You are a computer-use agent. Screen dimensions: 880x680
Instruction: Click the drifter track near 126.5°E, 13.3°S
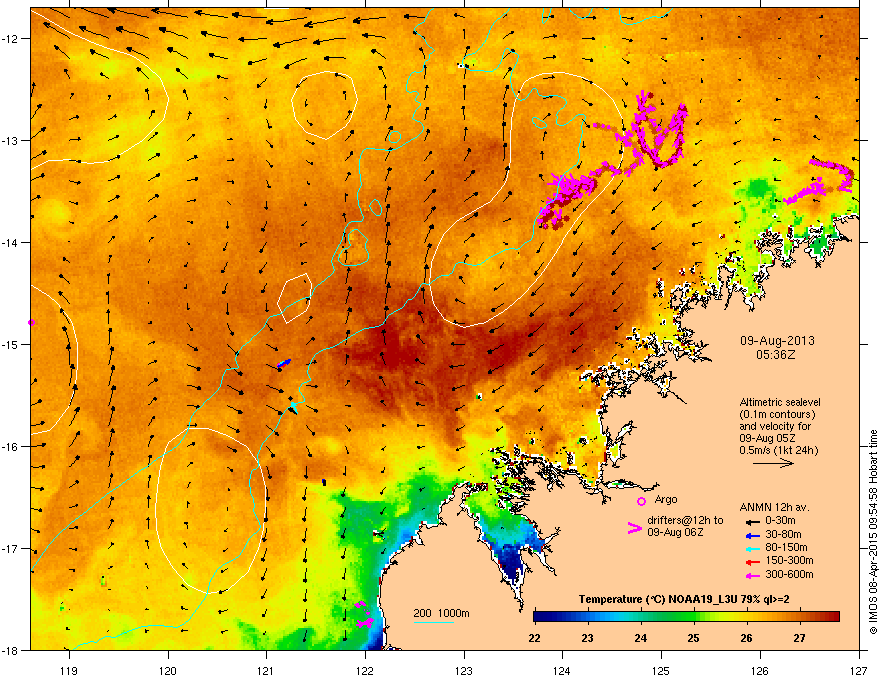821,181
